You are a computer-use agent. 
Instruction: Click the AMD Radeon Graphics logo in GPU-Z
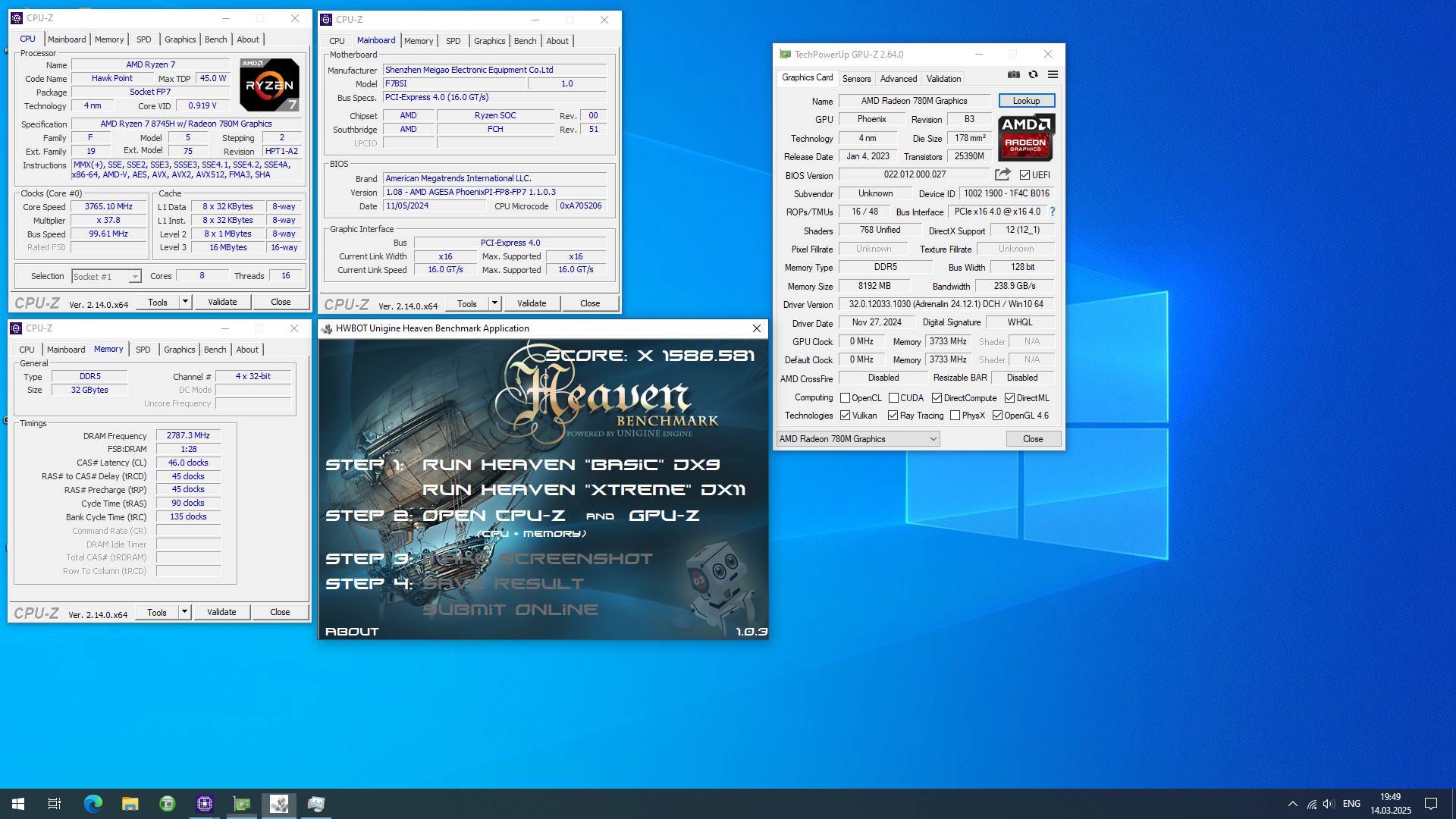pos(1025,137)
